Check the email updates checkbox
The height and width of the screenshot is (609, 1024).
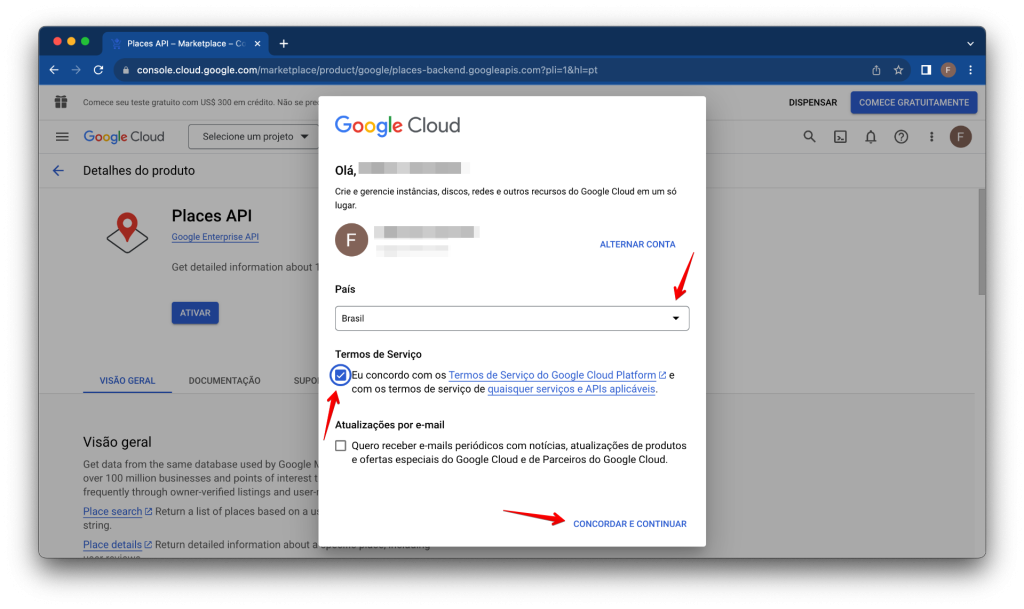tap(340, 446)
